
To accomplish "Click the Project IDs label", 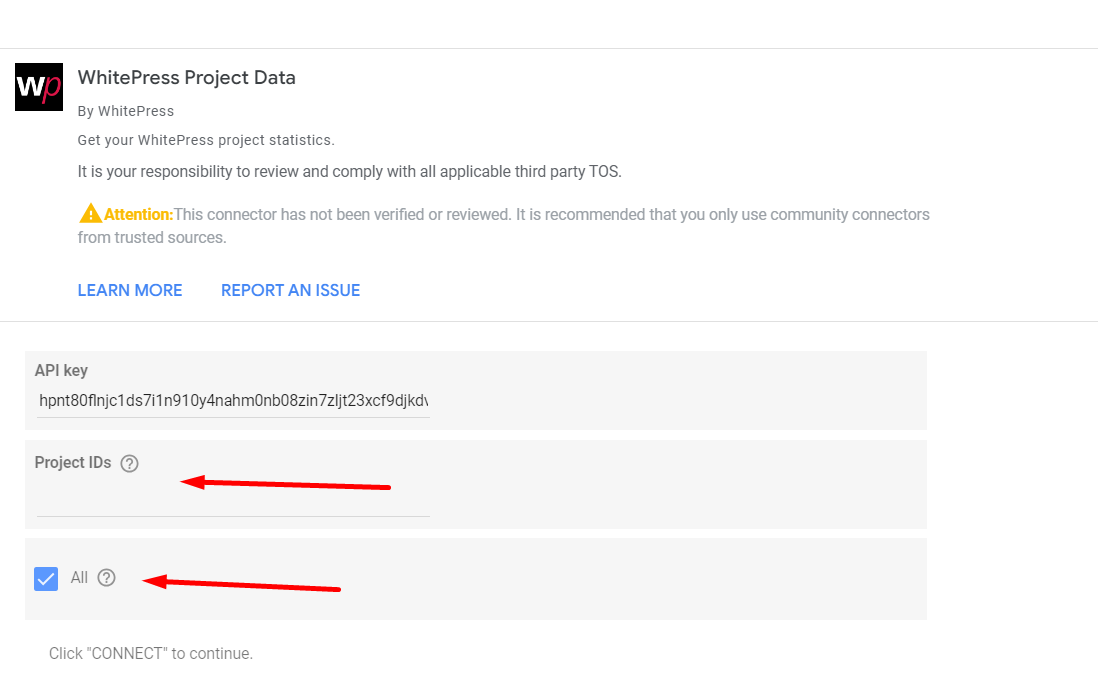I will coord(73,463).
